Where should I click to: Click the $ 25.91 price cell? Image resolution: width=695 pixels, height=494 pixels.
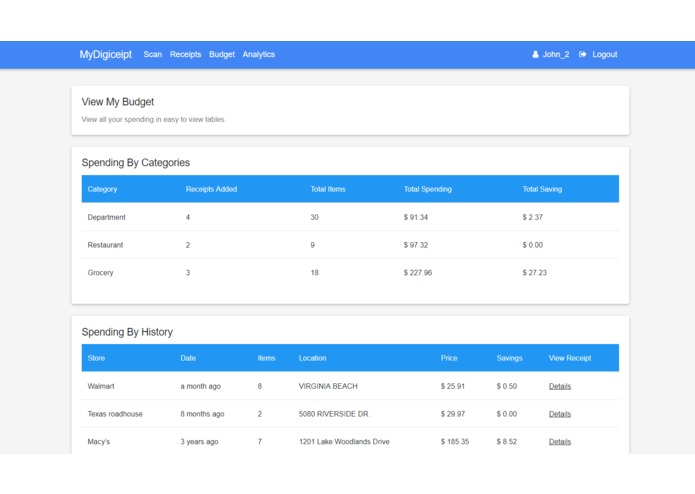click(453, 386)
